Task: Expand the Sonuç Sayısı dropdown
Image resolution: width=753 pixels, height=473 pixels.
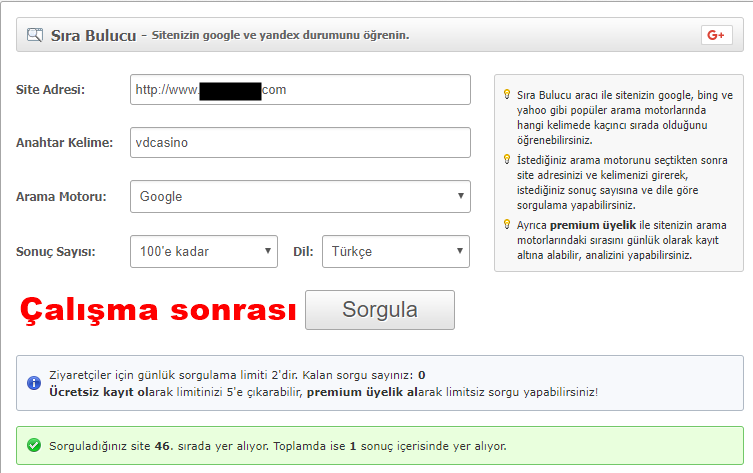Action: (x=204, y=251)
